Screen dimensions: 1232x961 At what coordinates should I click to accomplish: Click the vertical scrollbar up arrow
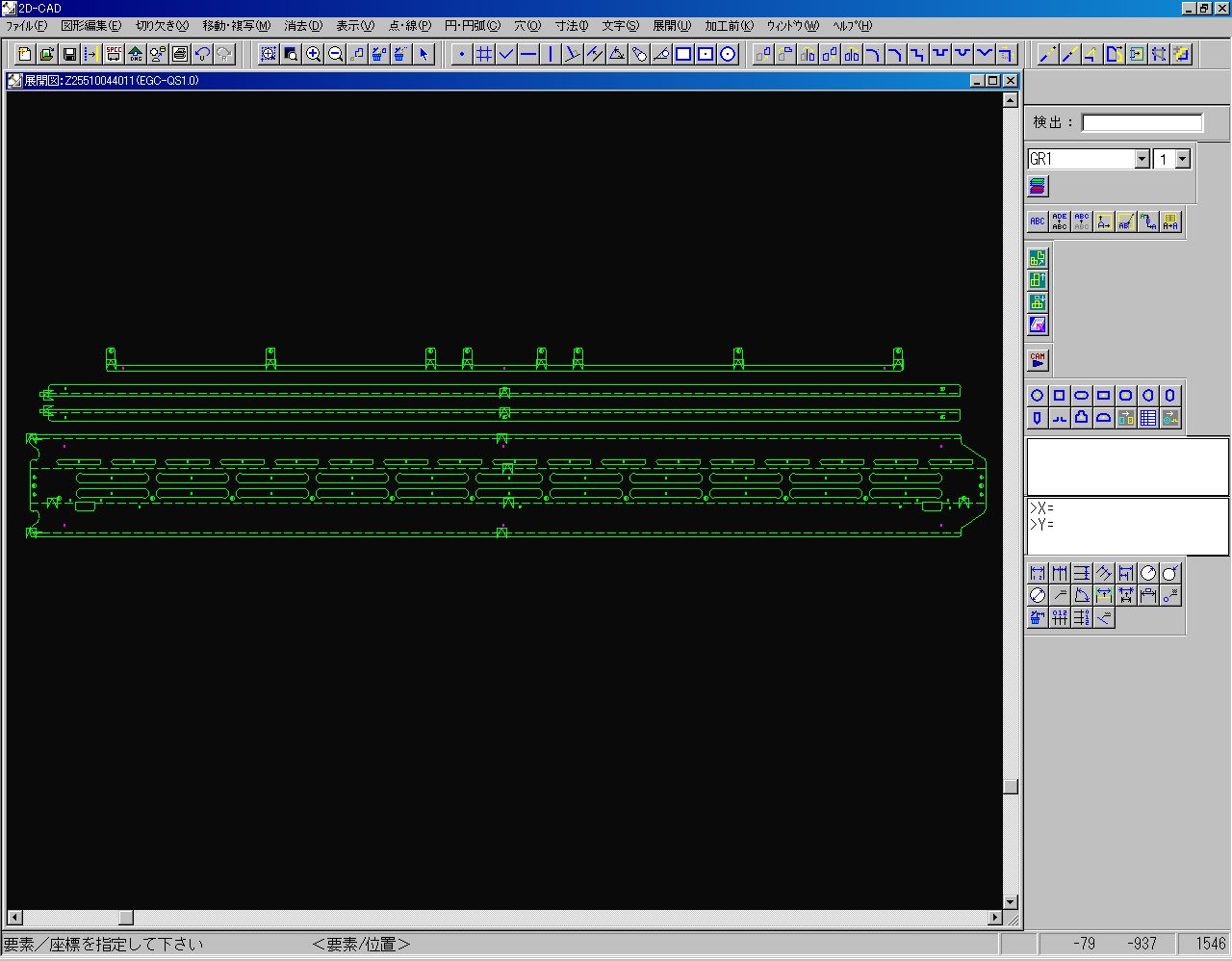coord(1010,99)
